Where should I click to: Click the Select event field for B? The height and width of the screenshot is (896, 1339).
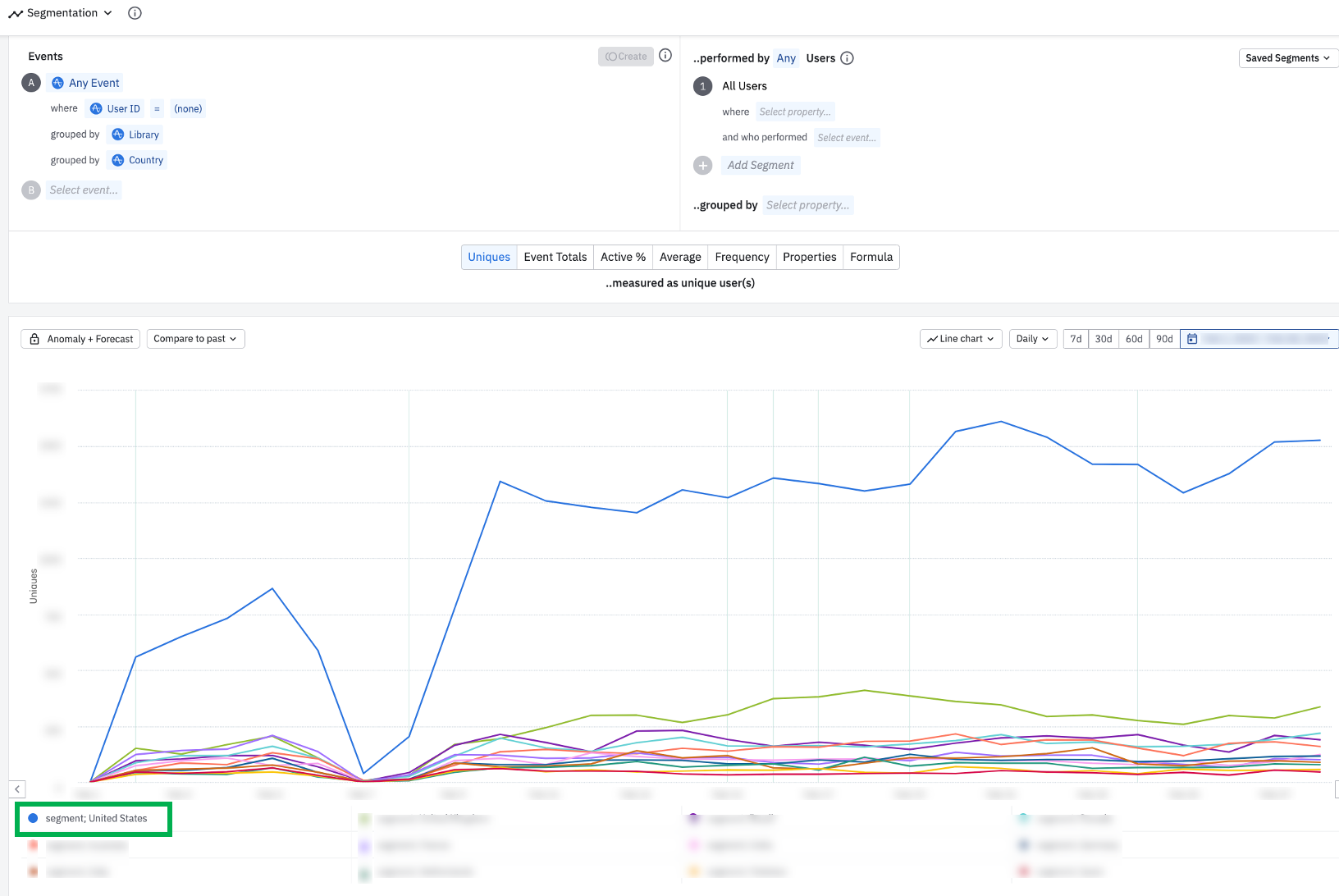tap(84, 190)
